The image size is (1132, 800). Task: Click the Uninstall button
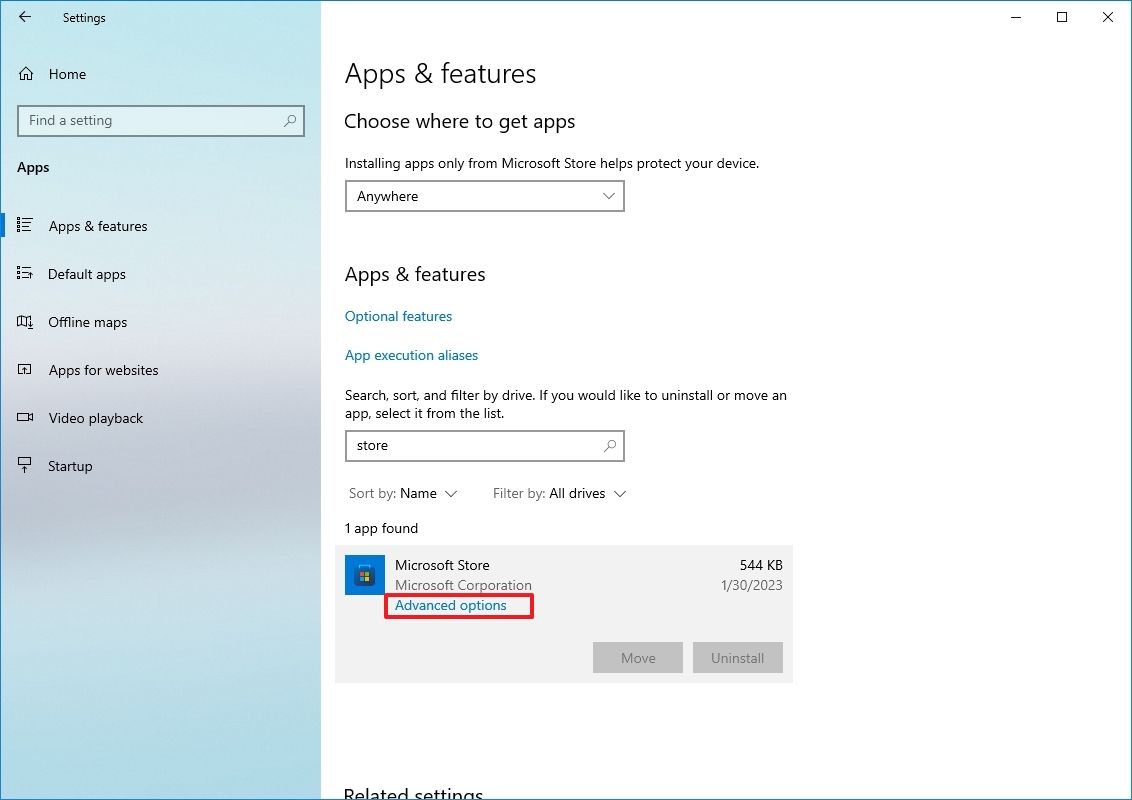pyautogui.click(x=737, y=657)
